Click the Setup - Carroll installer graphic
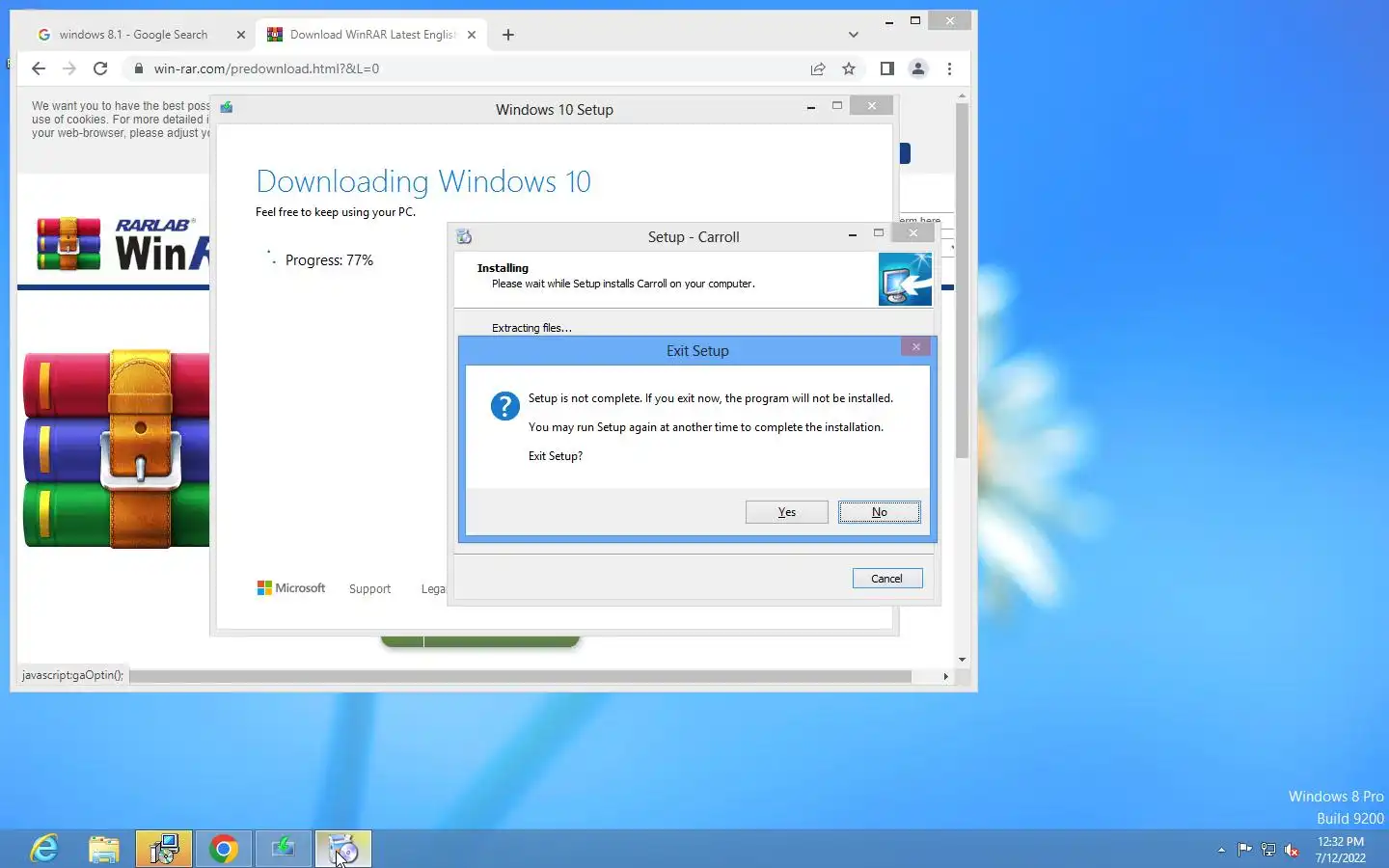The image size is (1389, 868). coord(905,279)
